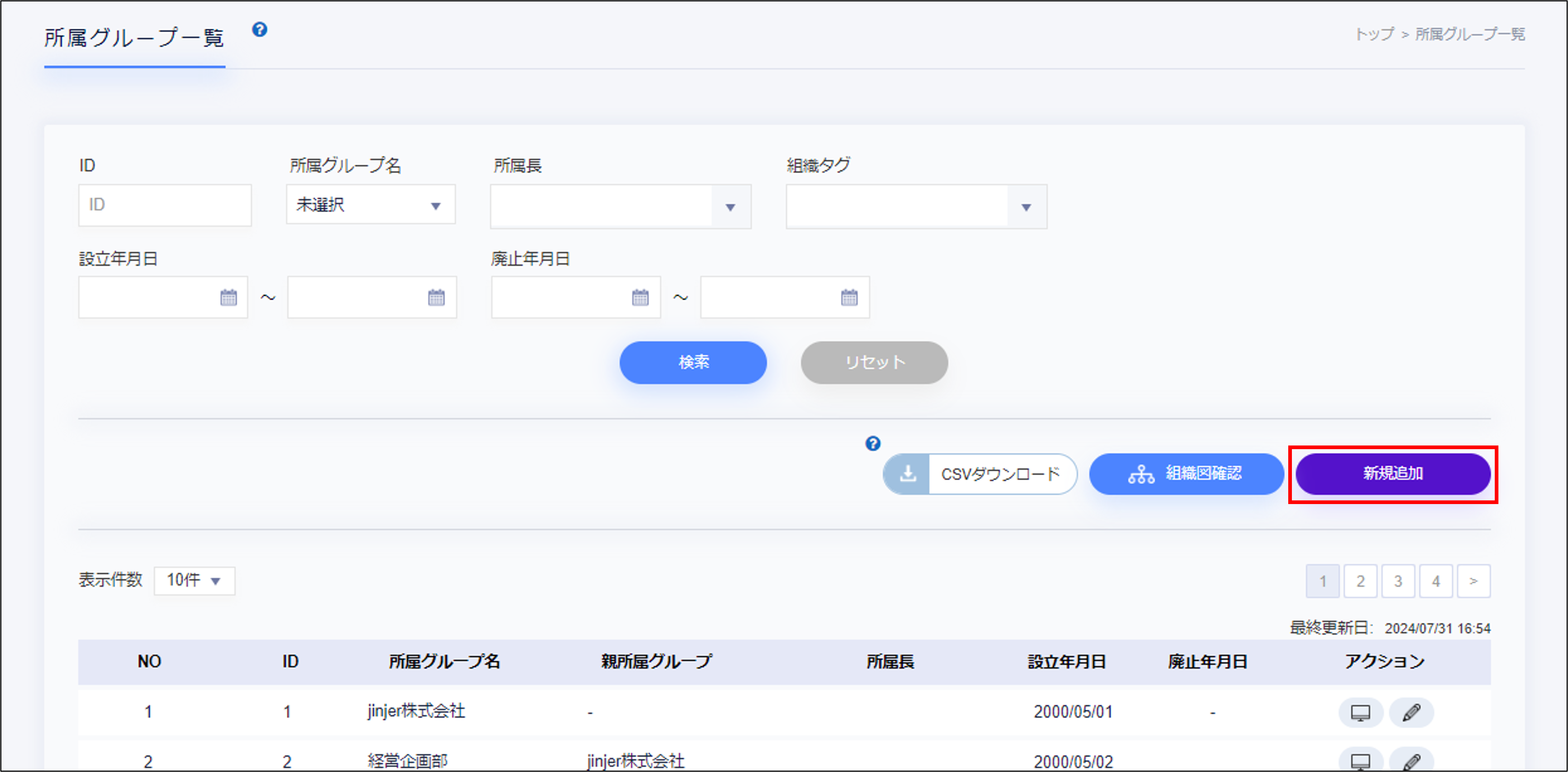Open calendar for 設立年月日 start date
Image resolution: width=1568 pixels, height=772 pixels.
coord(228,298)
